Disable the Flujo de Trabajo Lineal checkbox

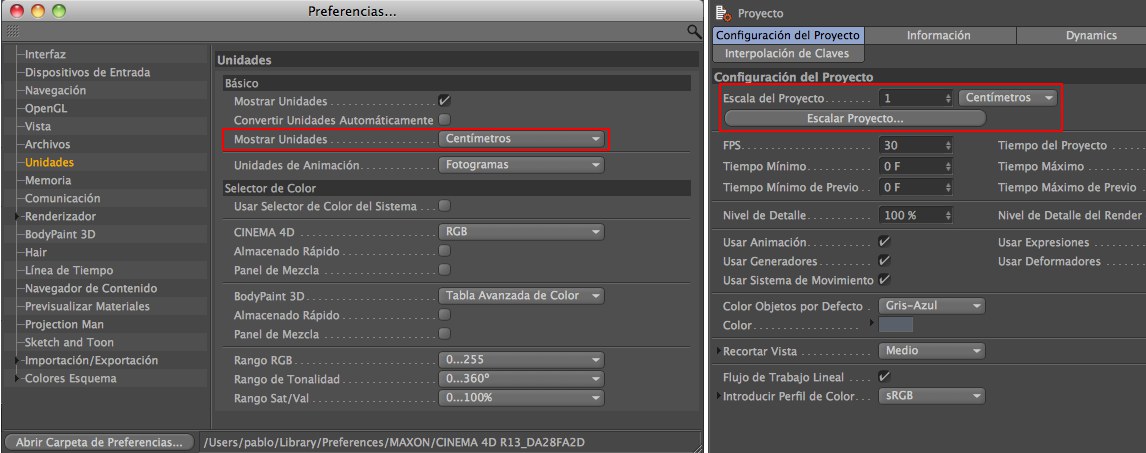(884, 377)
